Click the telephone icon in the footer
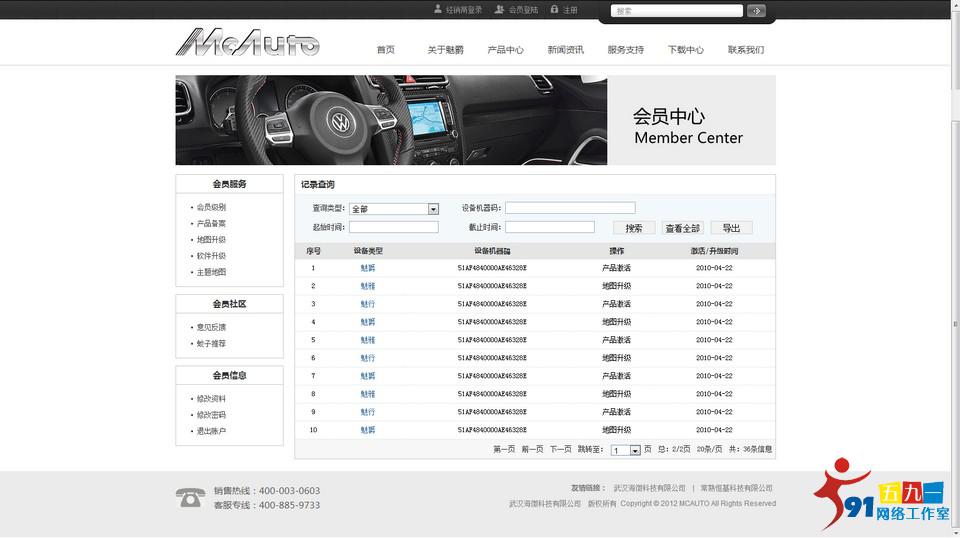Screen dimensions: 960x538 click(190, 498)
